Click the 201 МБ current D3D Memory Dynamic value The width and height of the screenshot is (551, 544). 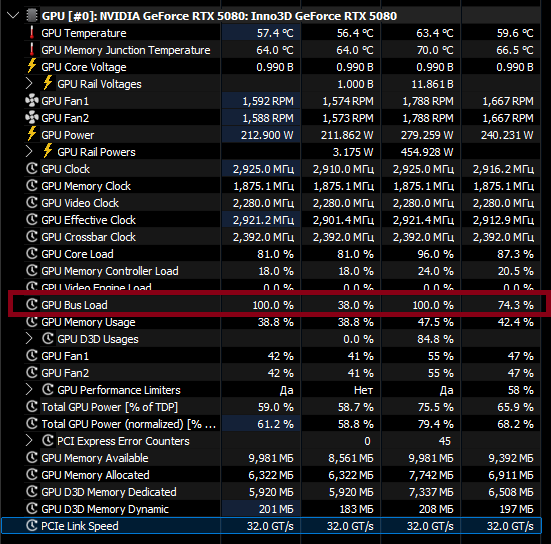276,509
